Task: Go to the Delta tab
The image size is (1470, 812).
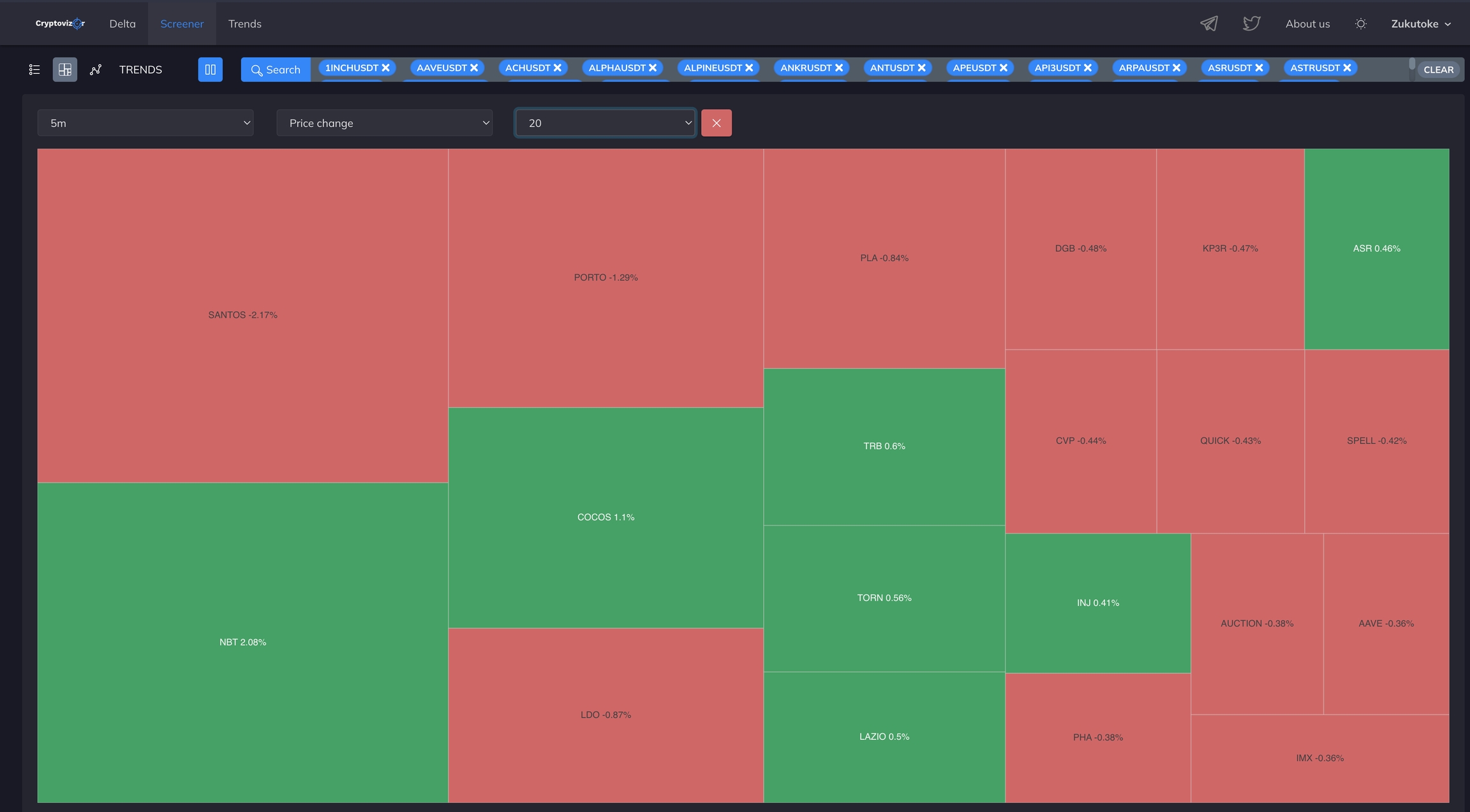Action: 122,24
